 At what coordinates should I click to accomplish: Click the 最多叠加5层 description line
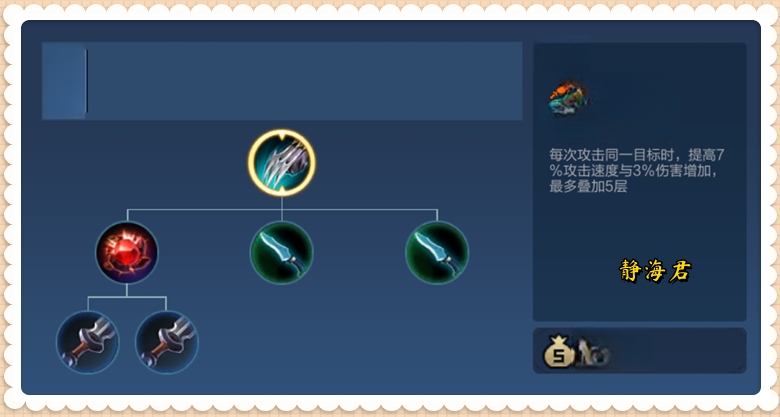(588, 187)
